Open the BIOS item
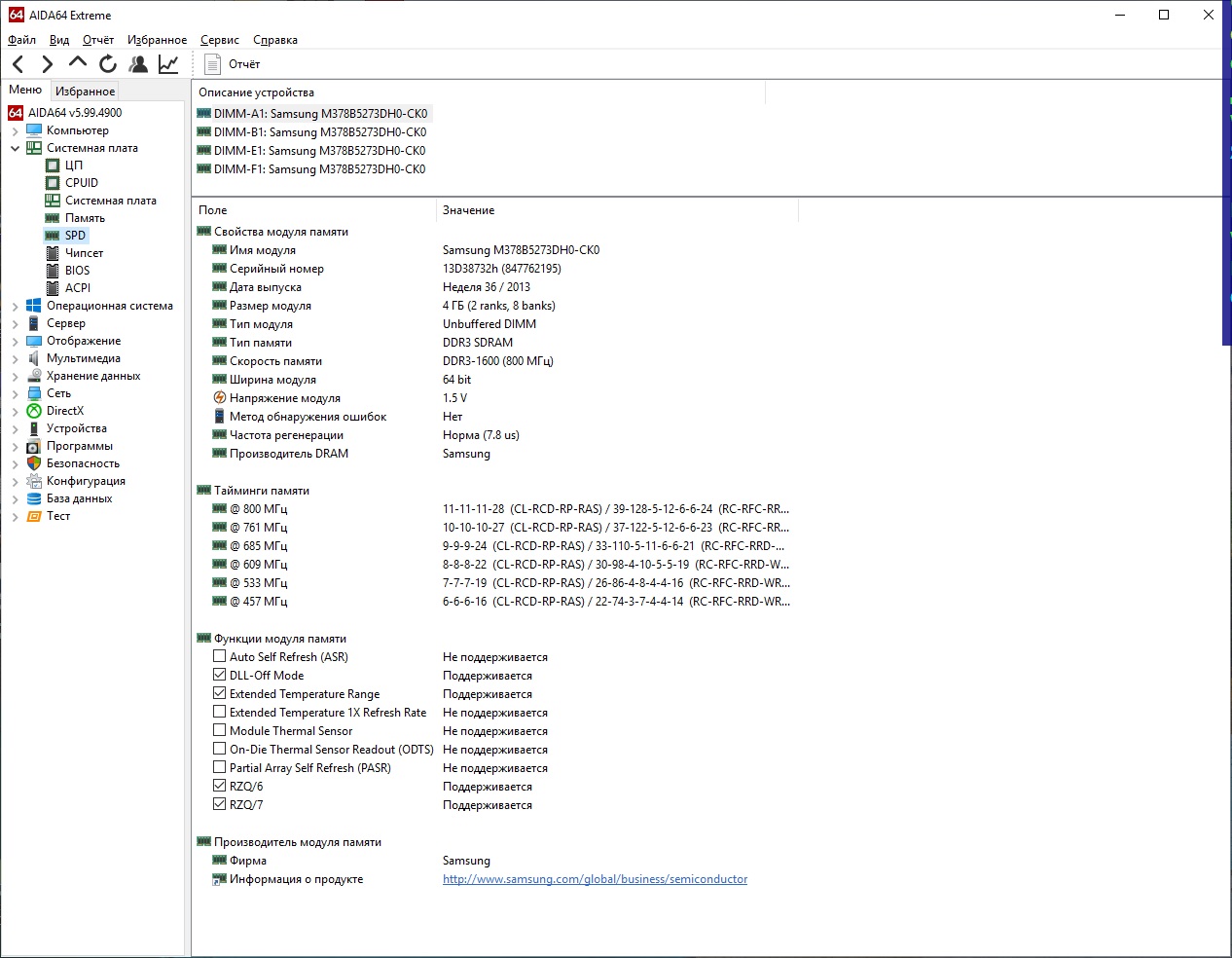 tap(68, 271)
